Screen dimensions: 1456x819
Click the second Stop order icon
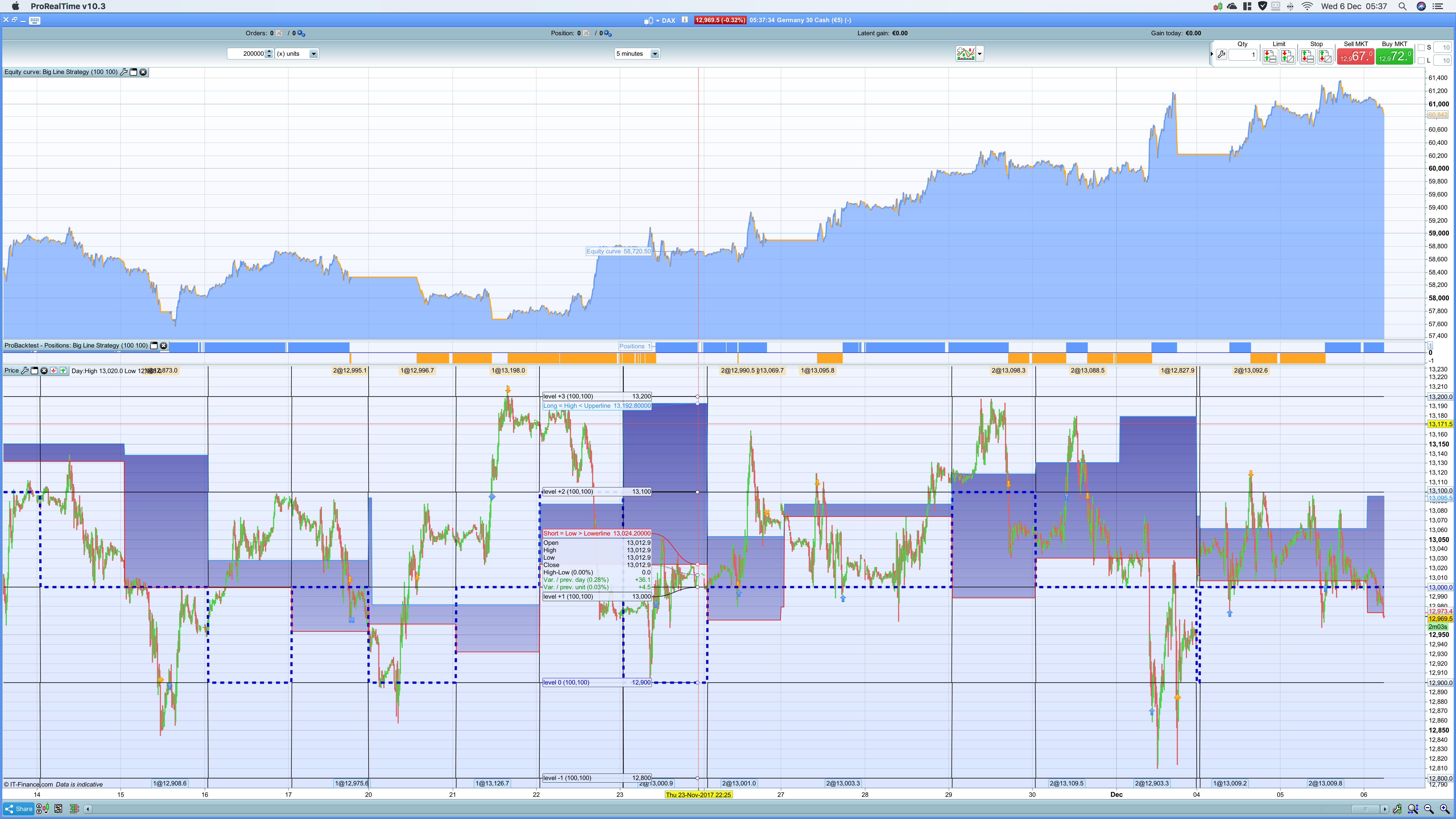1325,56
